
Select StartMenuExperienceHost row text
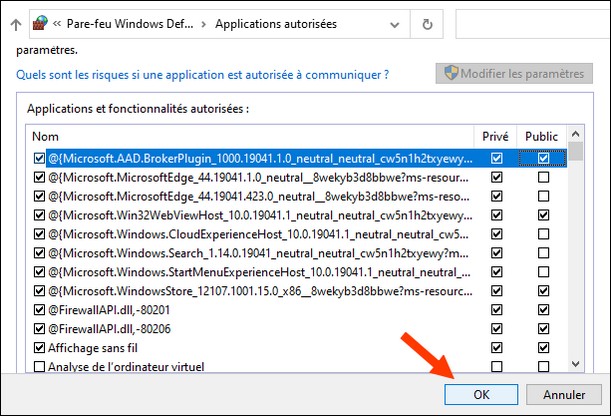click(x=259, y=272)
